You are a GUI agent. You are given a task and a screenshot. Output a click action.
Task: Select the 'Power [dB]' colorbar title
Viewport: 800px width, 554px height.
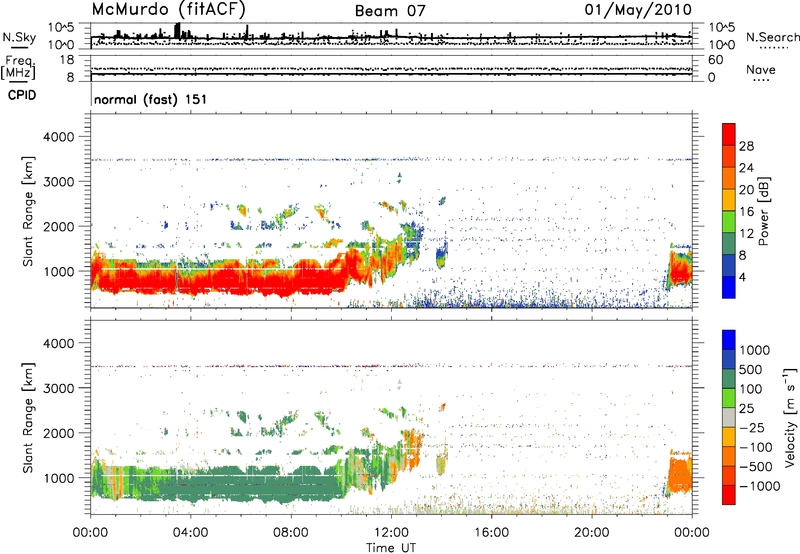pyautogui.click(x=764, y=211)
